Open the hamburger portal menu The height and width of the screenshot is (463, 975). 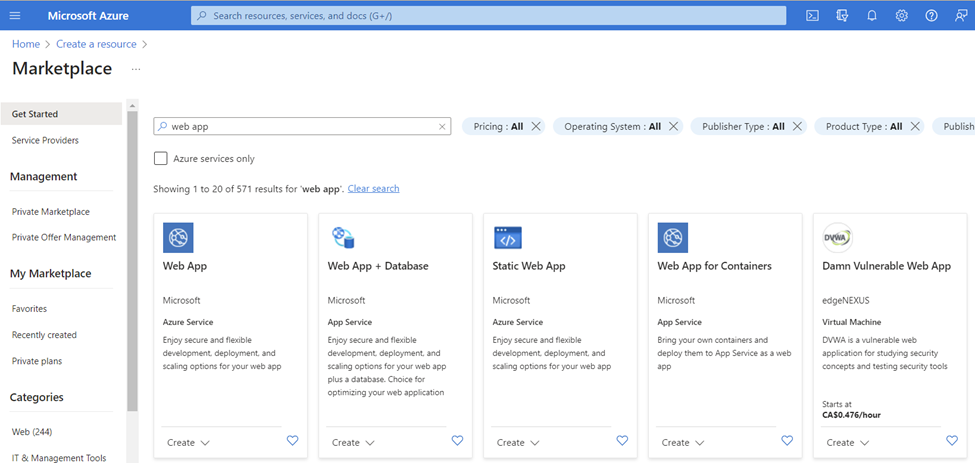point(15,16)
